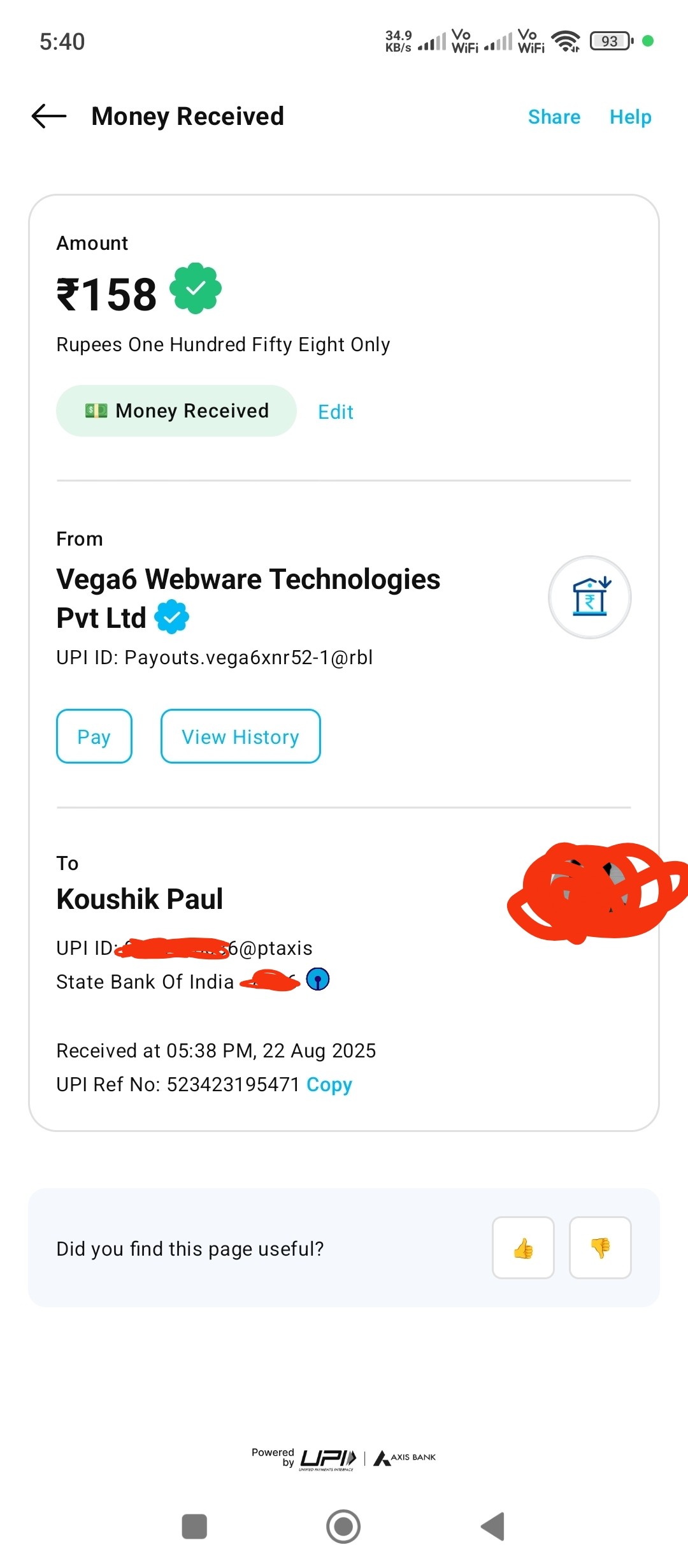The image size is (688, 1568).
Task: Tap the back arrow icon
Action: point(49,117)
